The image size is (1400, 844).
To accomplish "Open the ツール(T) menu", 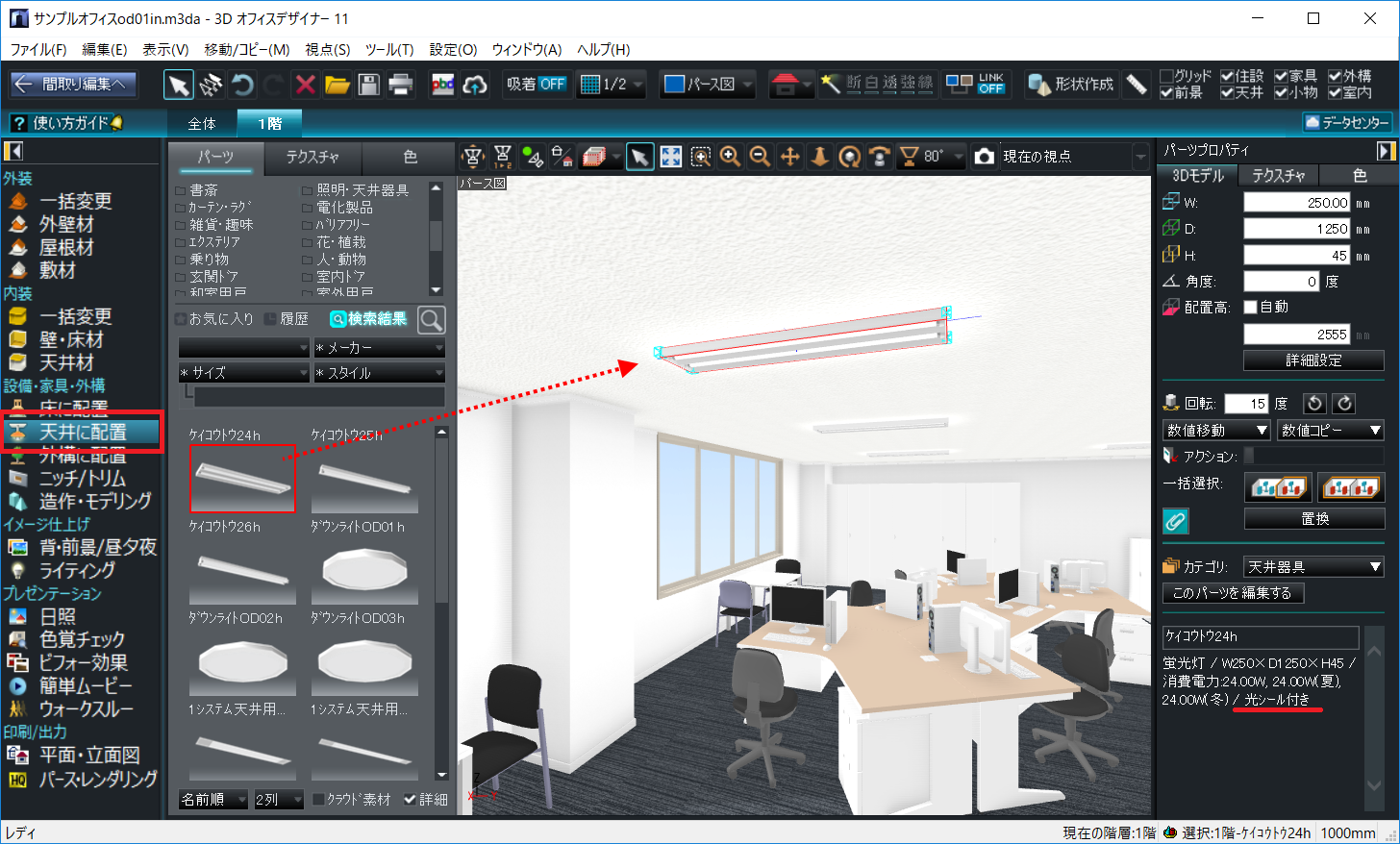I will [388, 49].
